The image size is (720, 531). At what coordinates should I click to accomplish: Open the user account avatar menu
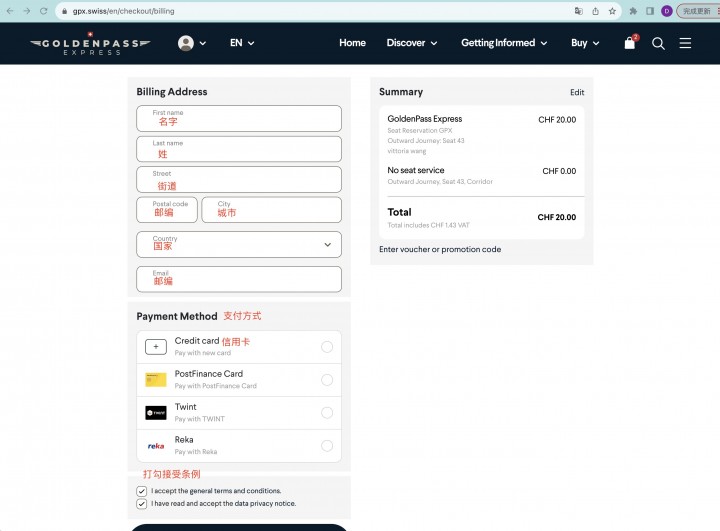pos(192,43)
